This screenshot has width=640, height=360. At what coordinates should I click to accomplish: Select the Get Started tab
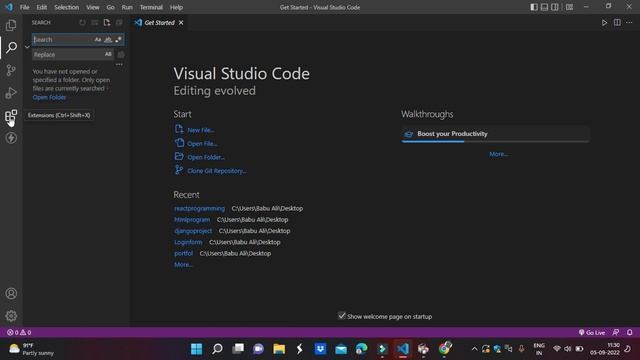coord(159,22)
